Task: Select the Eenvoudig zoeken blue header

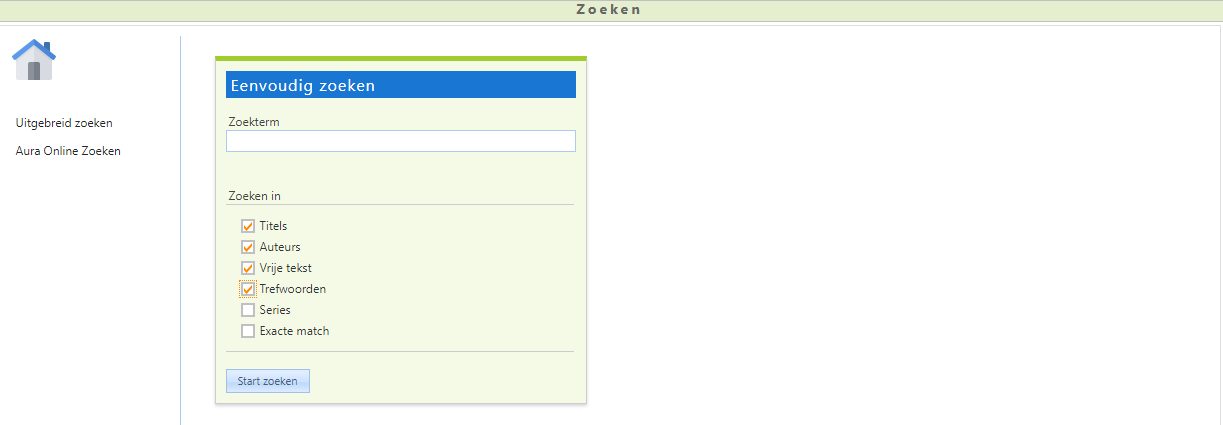Action: click(401, 85)
